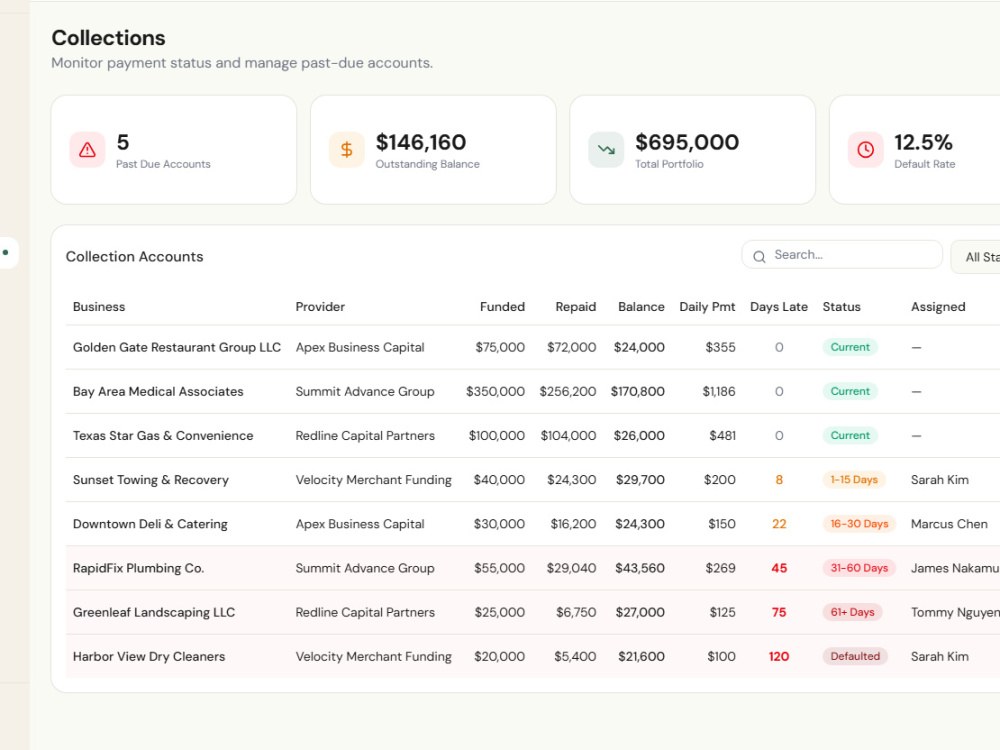Click the Defaulted status badge
This screenshot has height=750, width=1000.
click(x=855, y=656)
